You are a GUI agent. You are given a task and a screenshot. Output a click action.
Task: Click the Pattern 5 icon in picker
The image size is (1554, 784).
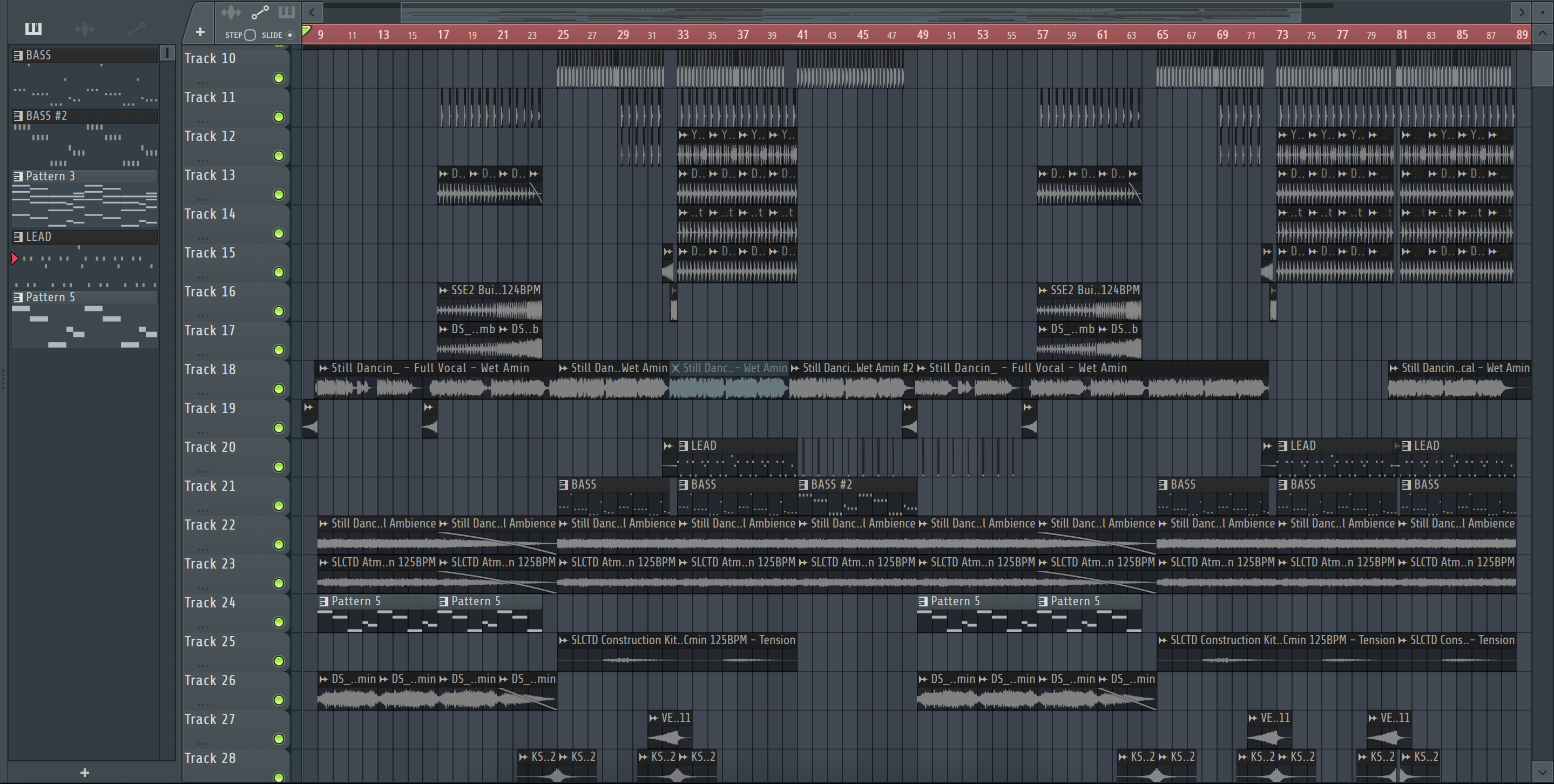[x=18, y=298]
